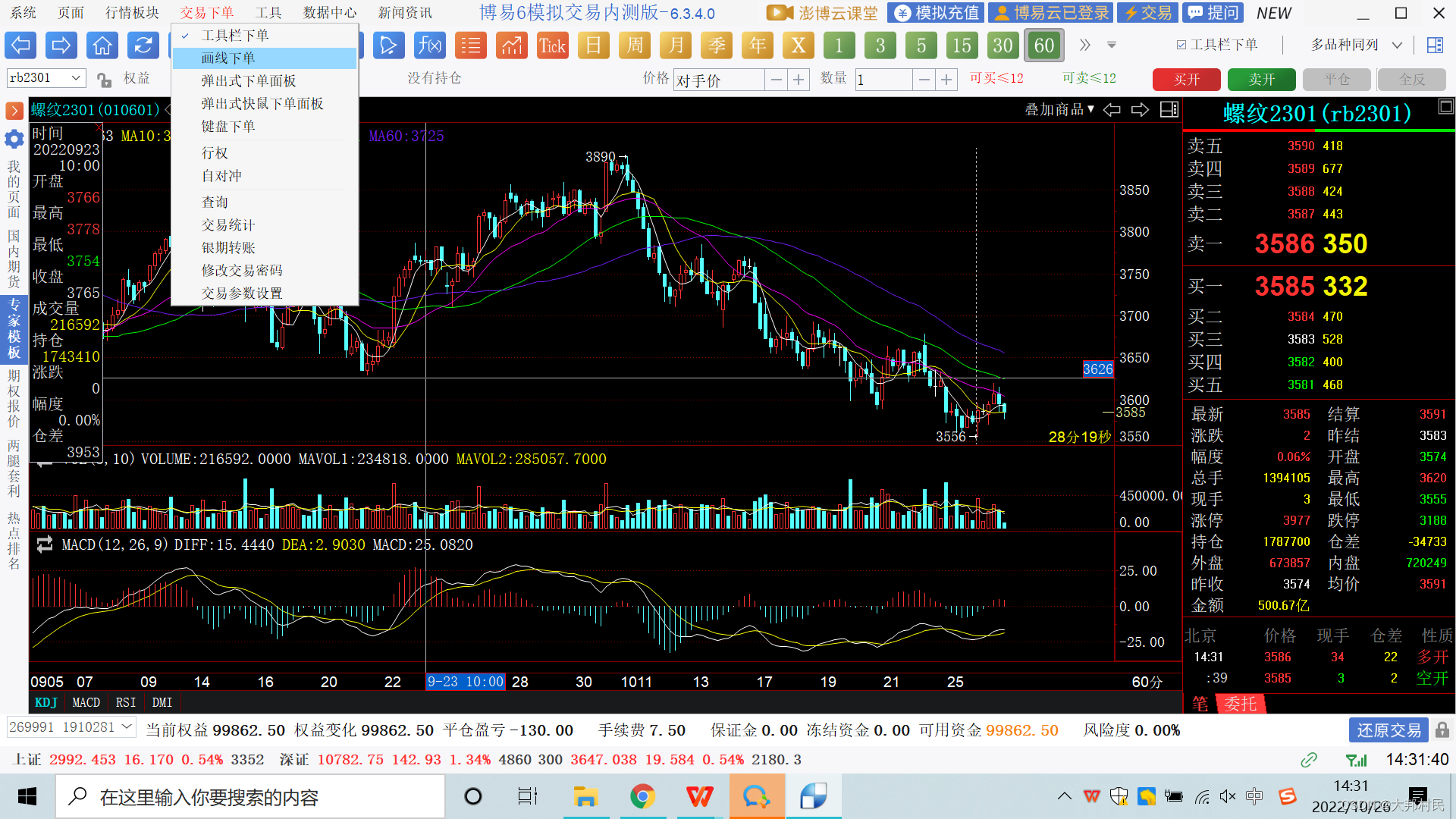The height and width of the screenshot is (819, 1456).
Task: Click the 还原交易 button
Action: pyautogui.click(x=1389, y=730)
